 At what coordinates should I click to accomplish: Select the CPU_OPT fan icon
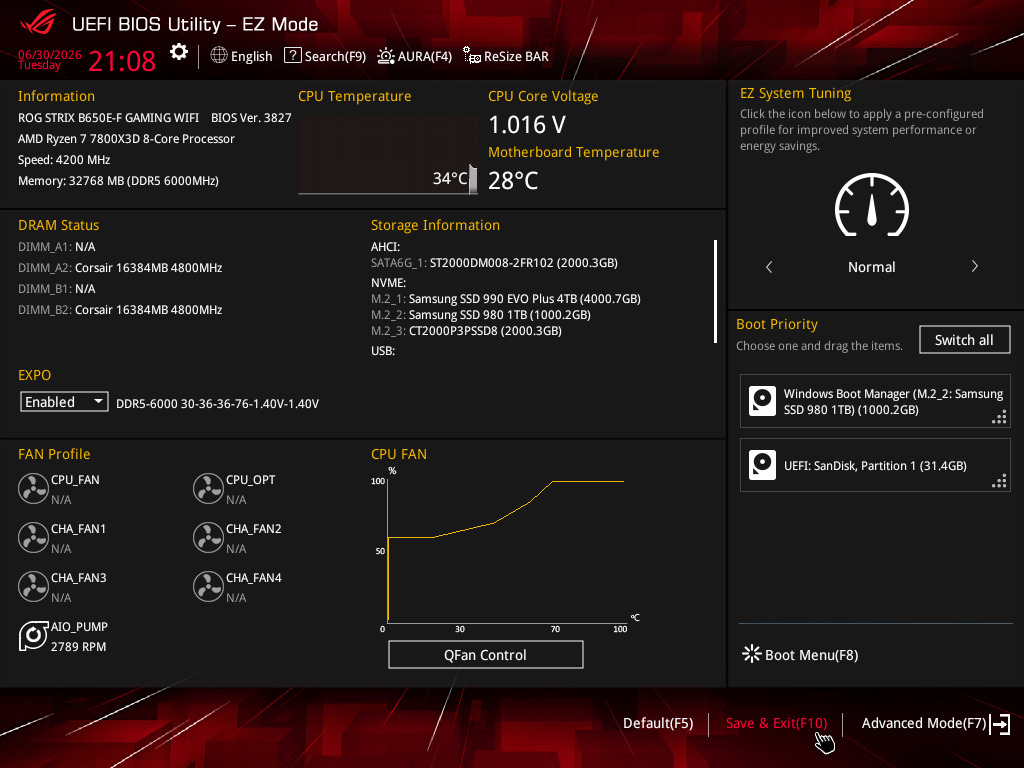[208, 488]
